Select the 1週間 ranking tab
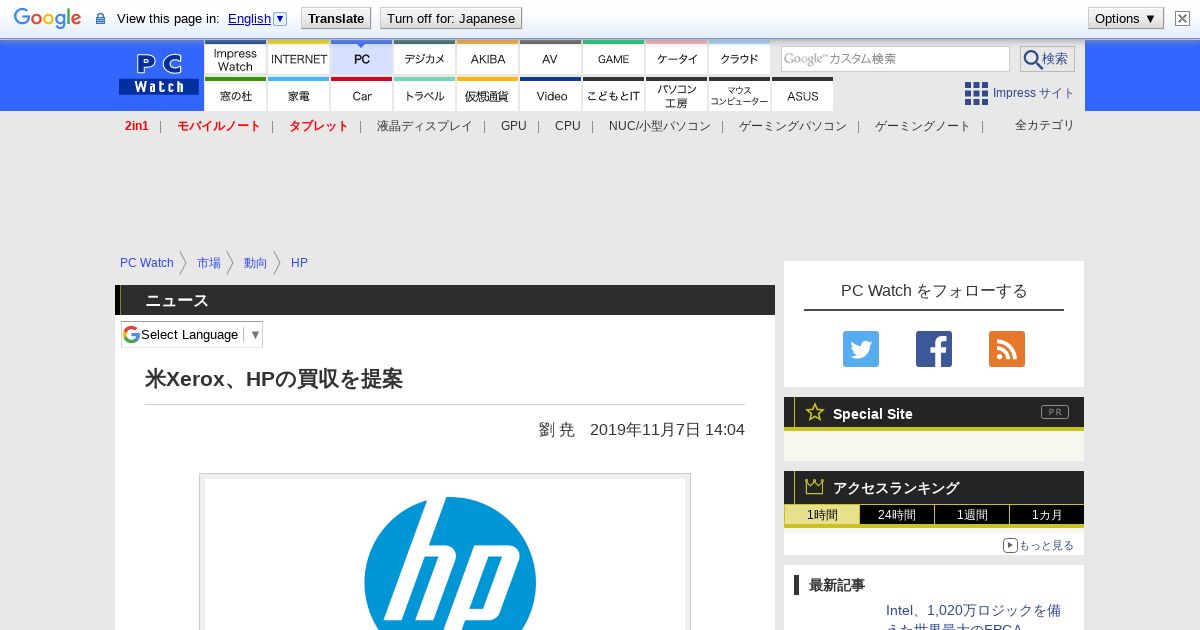1200x630 pixels. [x=972, y=515]
